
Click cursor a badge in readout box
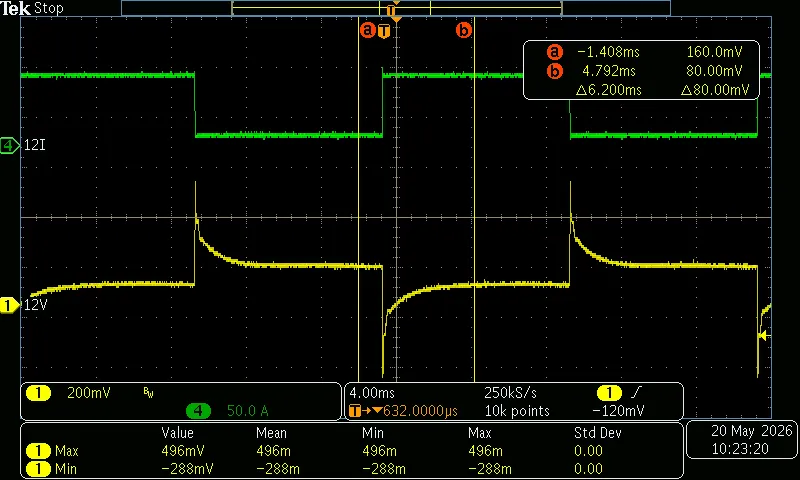555,52
